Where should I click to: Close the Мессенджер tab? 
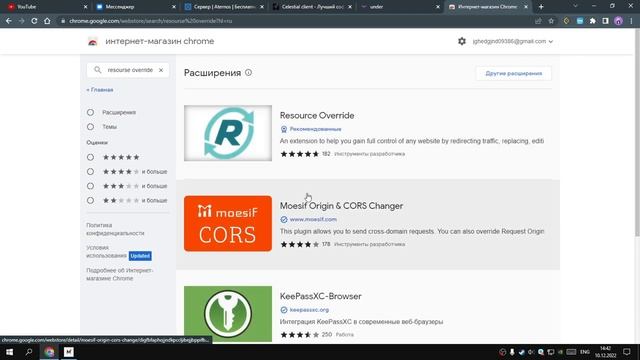click(x=174, y=7)
